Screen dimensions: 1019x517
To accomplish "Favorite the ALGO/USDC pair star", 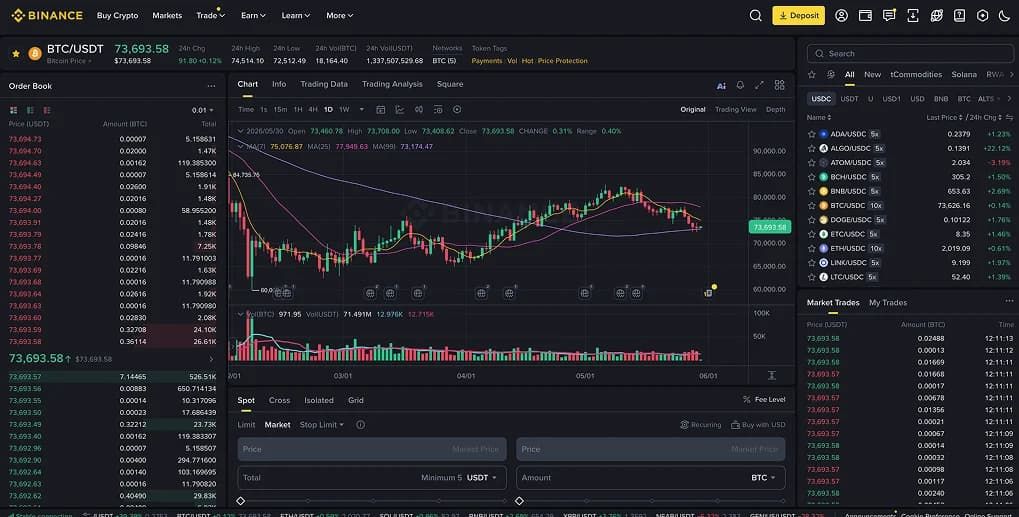I will [x=812, y=148].
